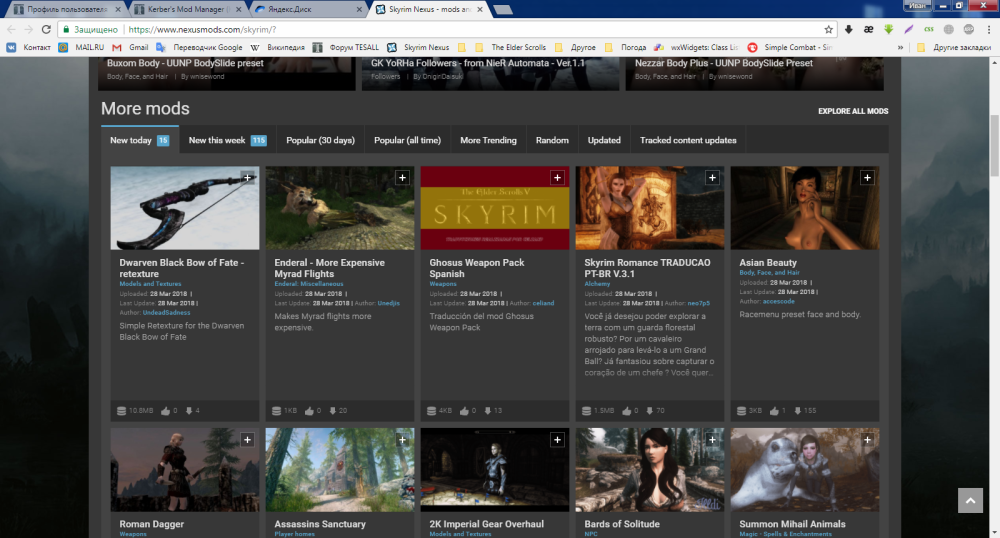Open the Погода bookmark folder
The width and height of the screenshot is (1000, 538).
coord(625,47)
